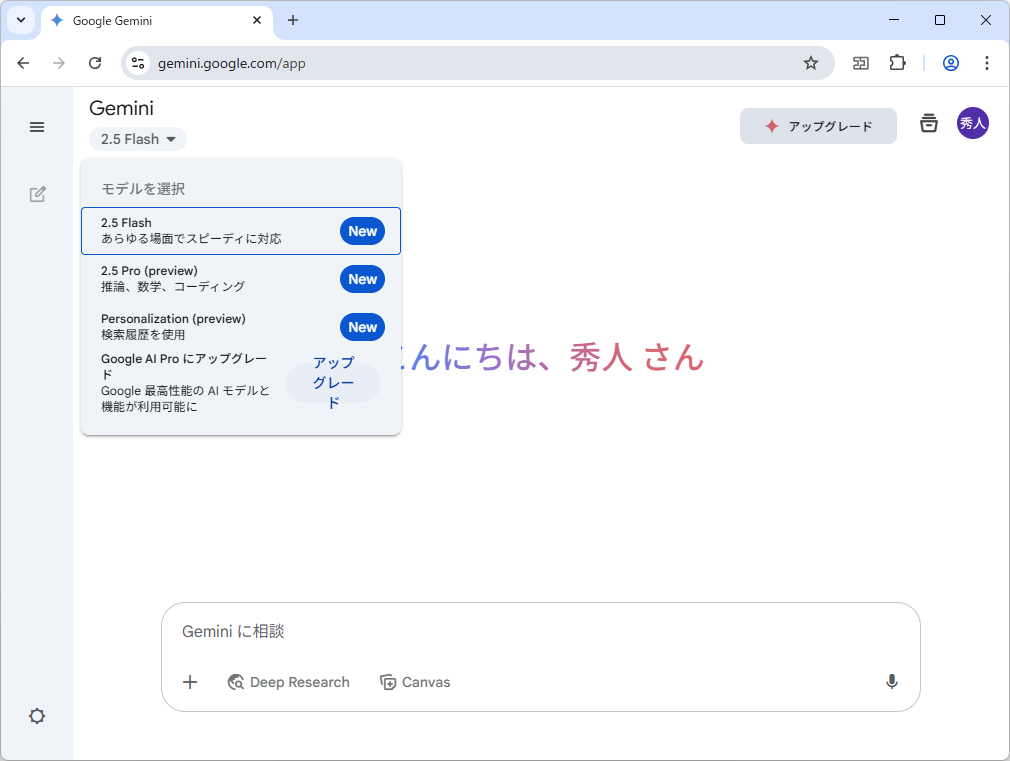1010x761 pixels.
Task: Attach content using the plus icon
Action: tap(190, 682)
